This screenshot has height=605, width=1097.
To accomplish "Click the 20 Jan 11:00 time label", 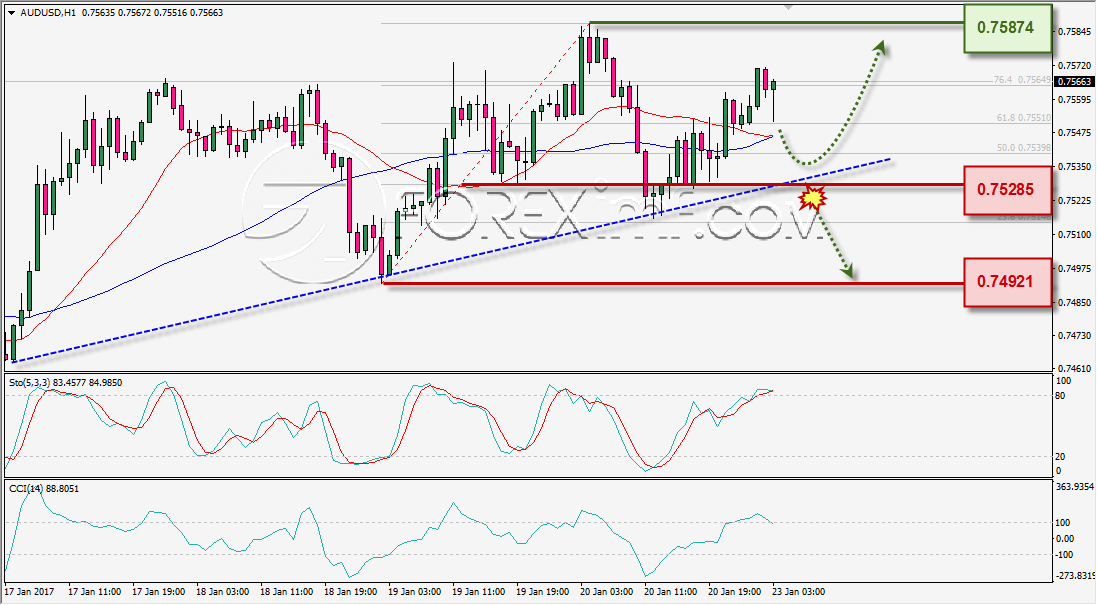I will click(x=672, y=592).
